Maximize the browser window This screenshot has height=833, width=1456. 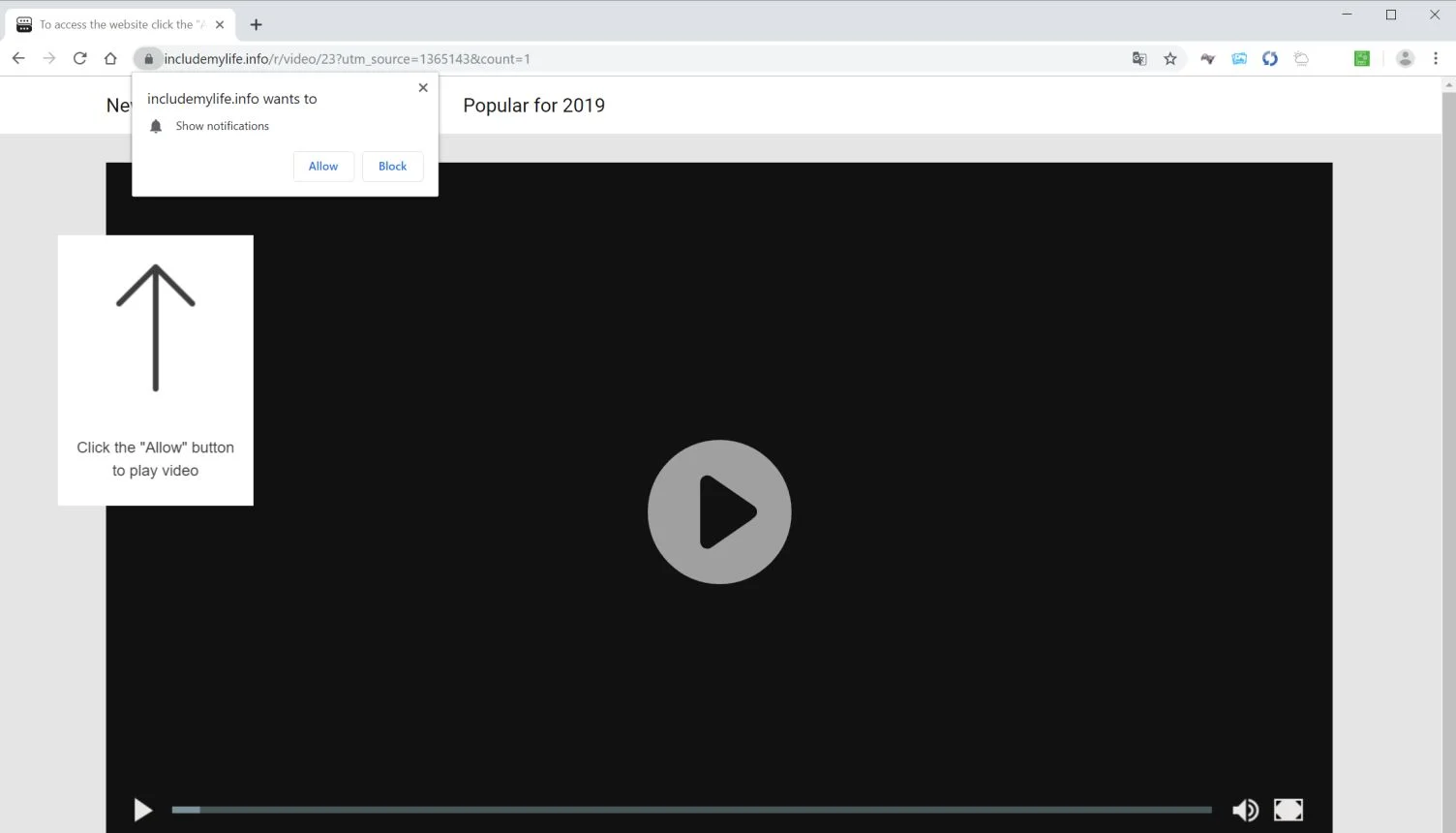[x=1391, y=15]
